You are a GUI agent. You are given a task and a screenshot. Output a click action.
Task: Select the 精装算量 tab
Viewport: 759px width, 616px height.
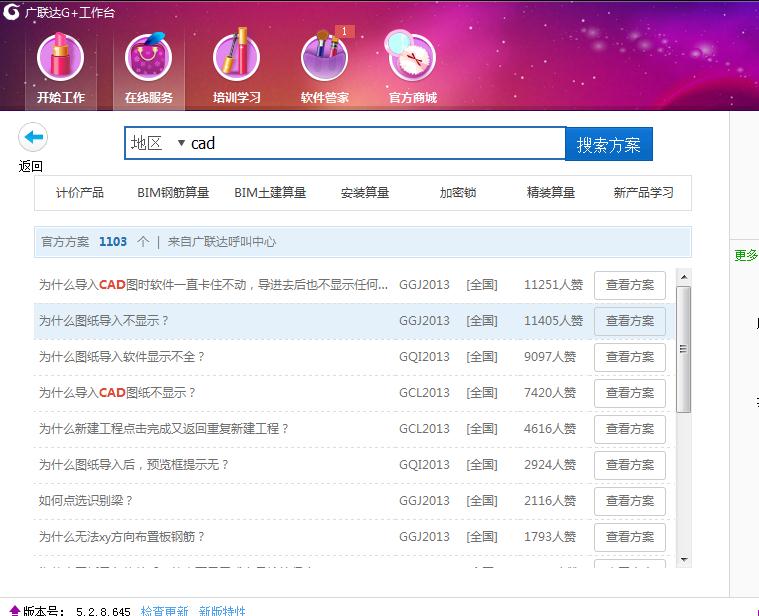tap(551, 193)
